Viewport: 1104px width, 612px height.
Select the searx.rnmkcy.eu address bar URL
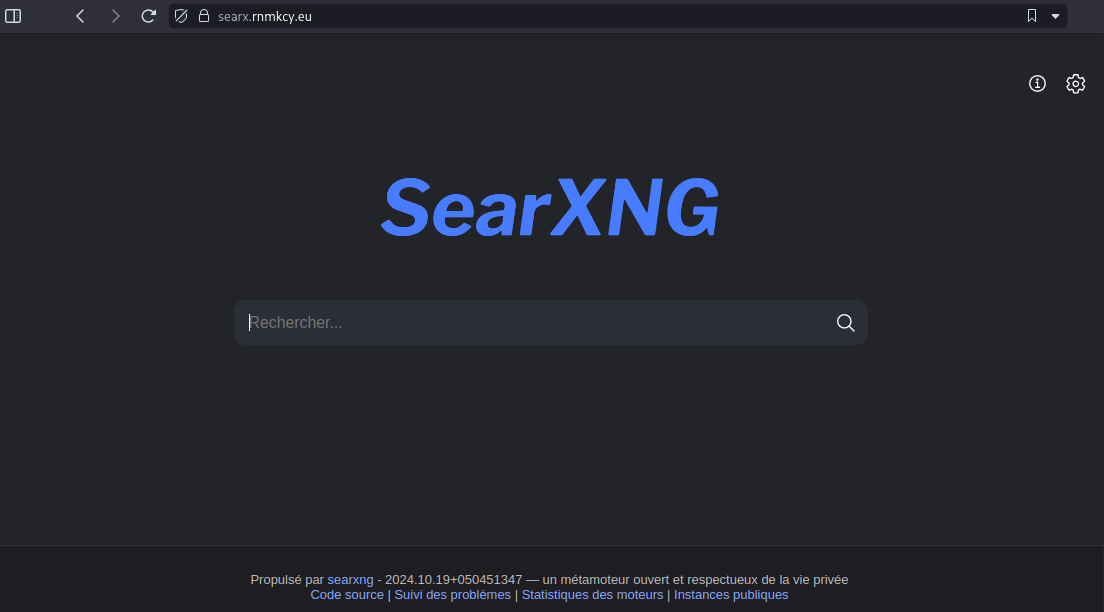[265, 16]
